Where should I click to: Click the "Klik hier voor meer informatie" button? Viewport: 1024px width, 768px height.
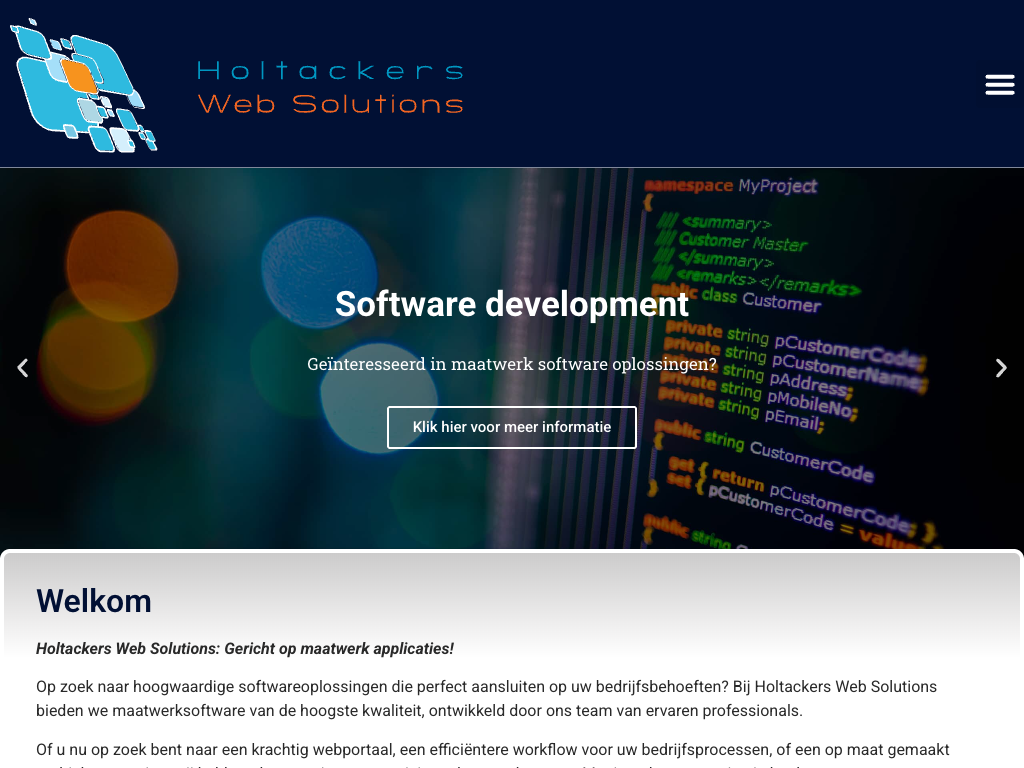pyautogui.click(x=511, y=427)
